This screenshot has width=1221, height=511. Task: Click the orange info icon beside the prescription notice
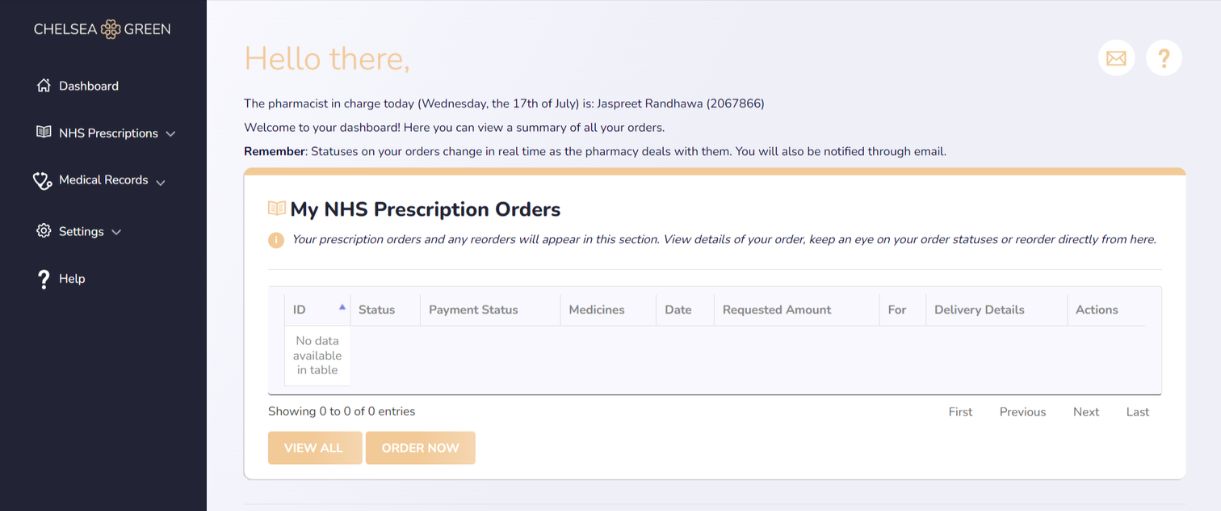tap(276, 240)
